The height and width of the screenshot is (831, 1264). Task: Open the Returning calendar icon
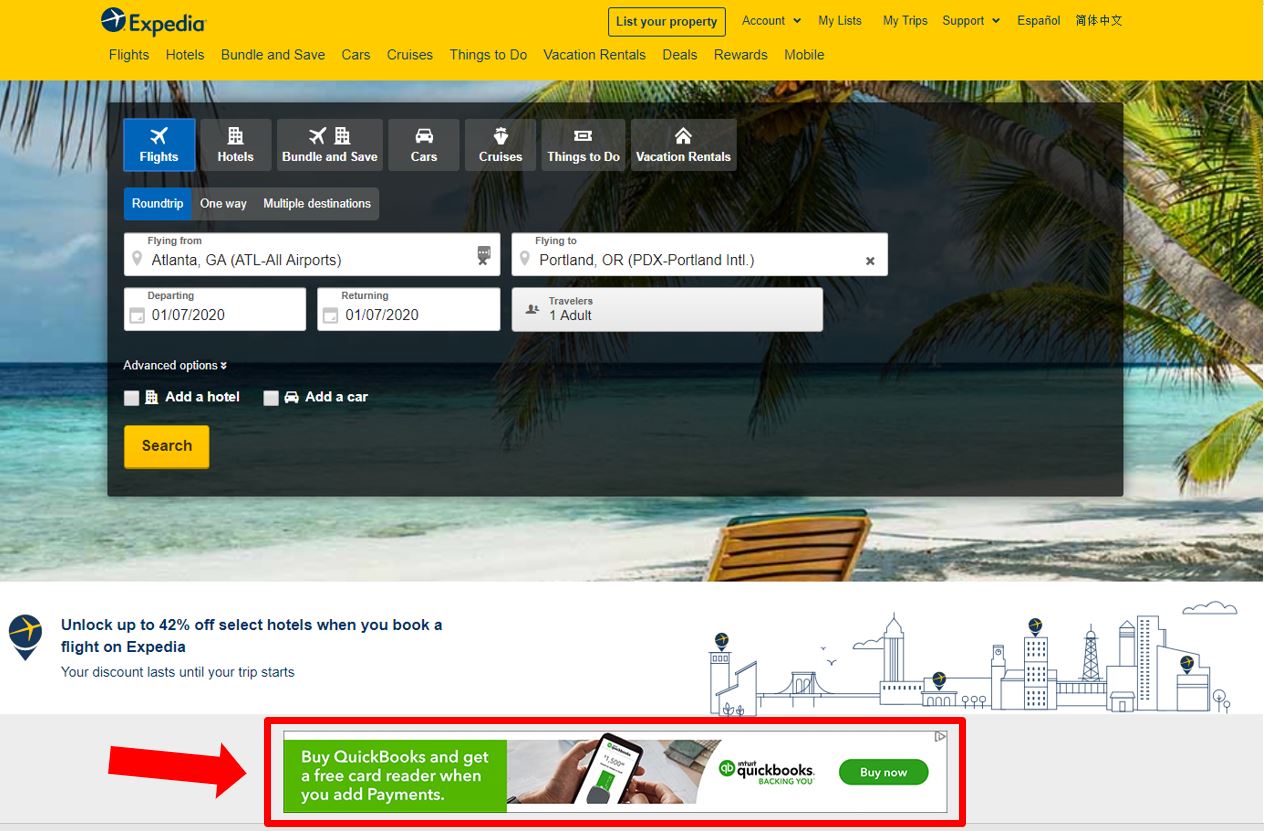coord(330,316)
